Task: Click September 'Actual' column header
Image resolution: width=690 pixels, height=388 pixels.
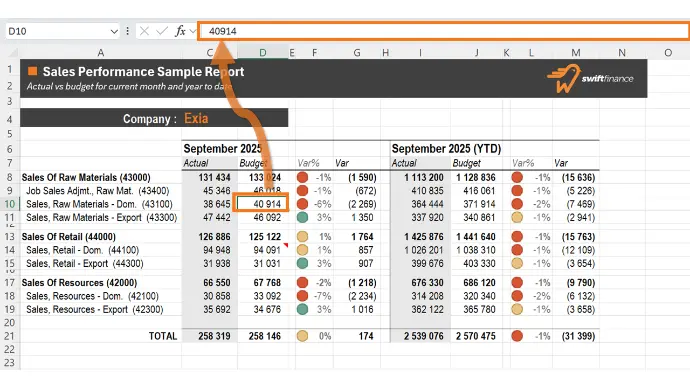Action: [x=195, y=163]
